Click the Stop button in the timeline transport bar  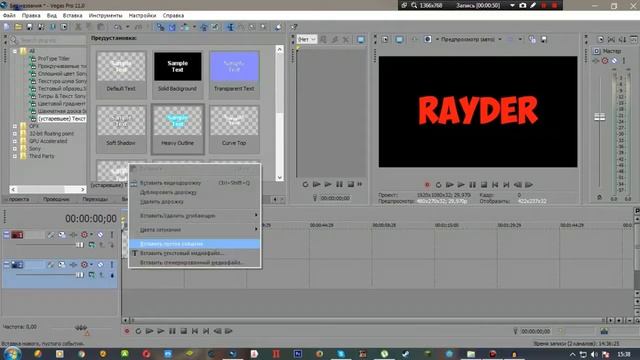[x=184, y=331]
